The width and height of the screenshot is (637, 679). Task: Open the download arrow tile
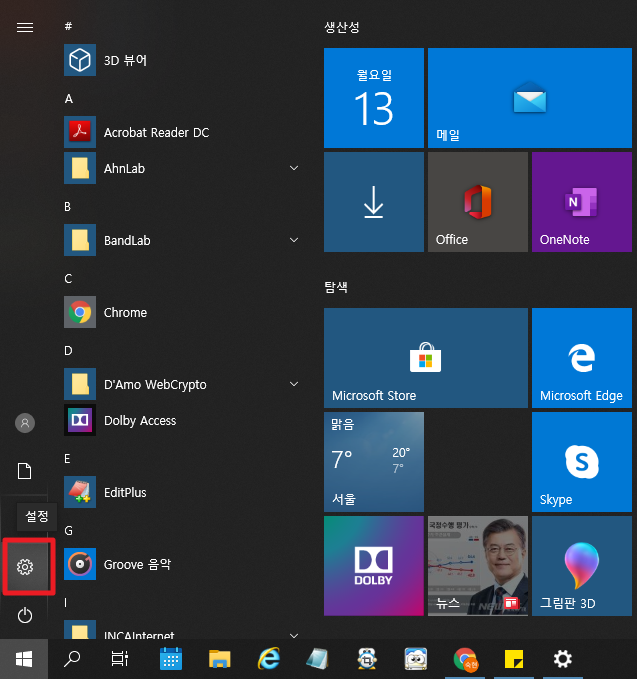(x=374, y=202)
